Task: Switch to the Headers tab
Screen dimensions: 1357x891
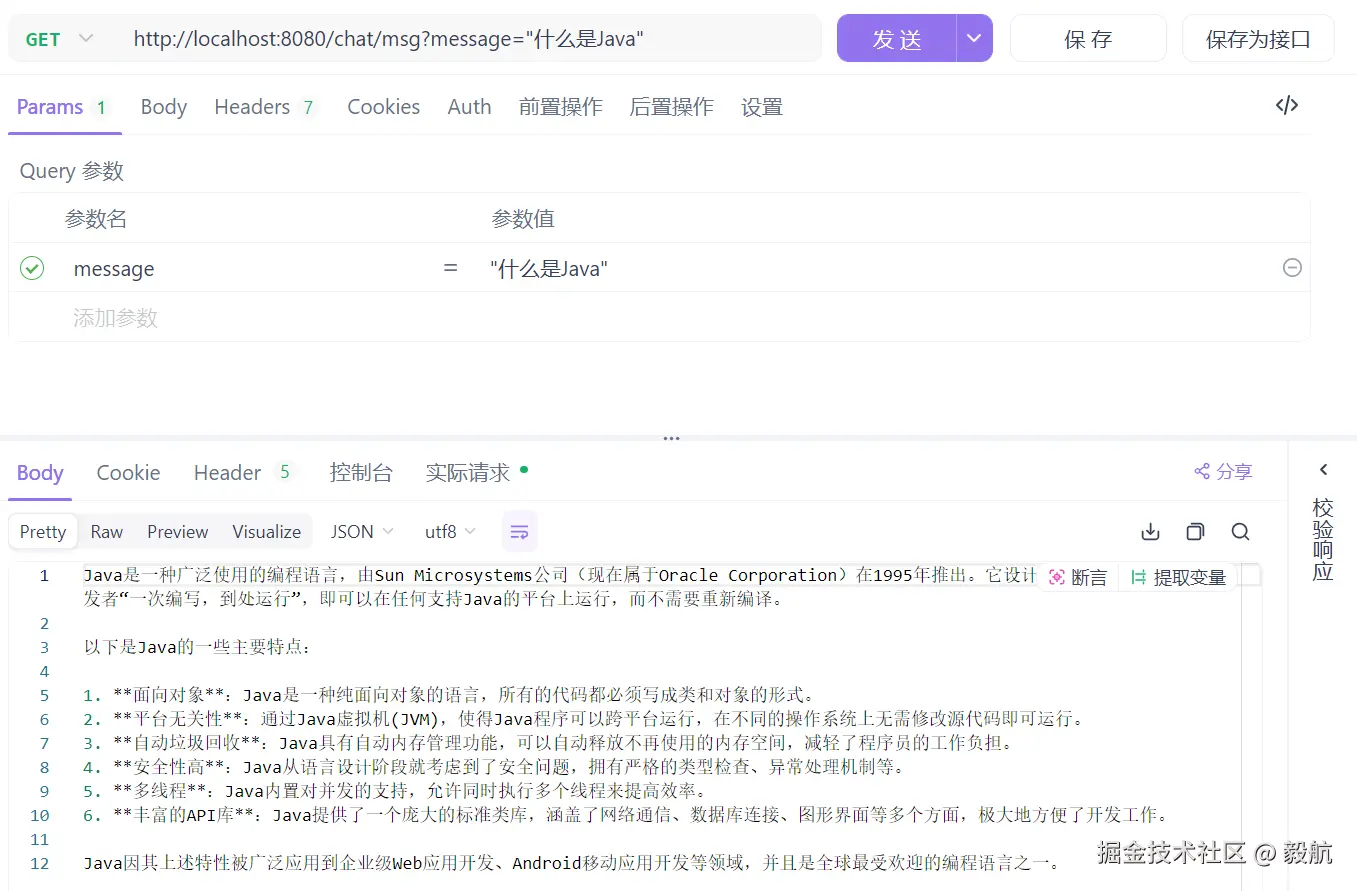Action: [253, 106]
